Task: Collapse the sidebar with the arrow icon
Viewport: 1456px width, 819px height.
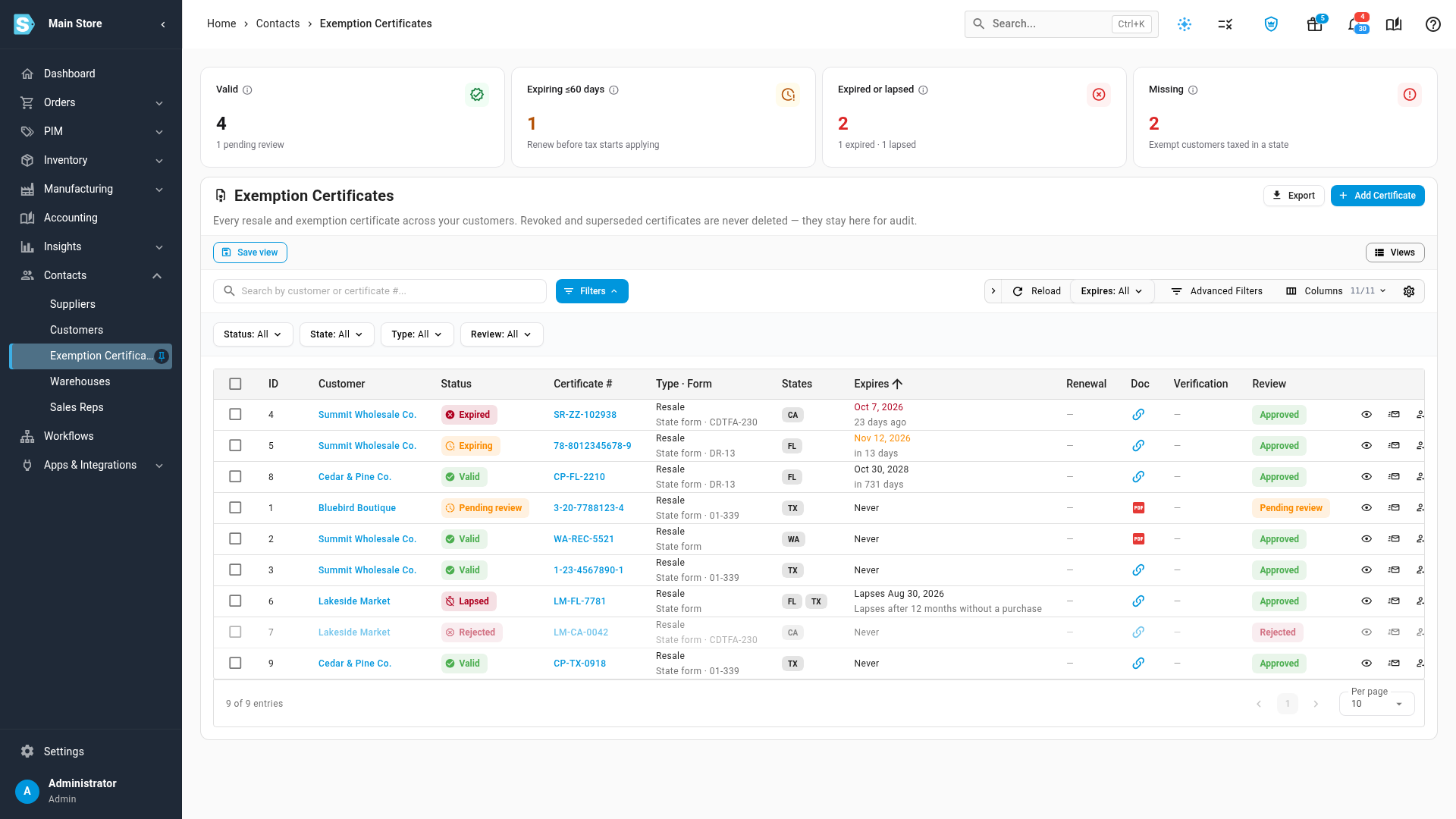Action: pyautogui.click(x=163, y=24)
